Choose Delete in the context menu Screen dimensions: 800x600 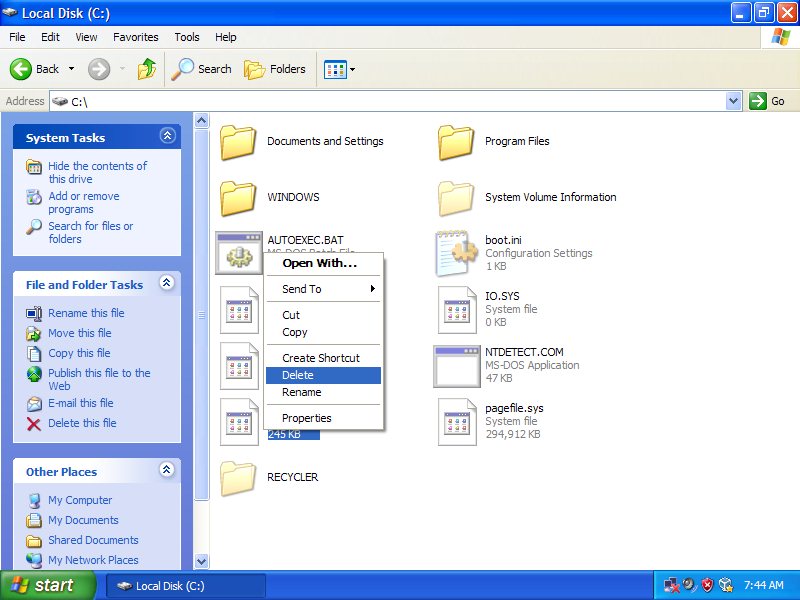(x=323, y=375)
